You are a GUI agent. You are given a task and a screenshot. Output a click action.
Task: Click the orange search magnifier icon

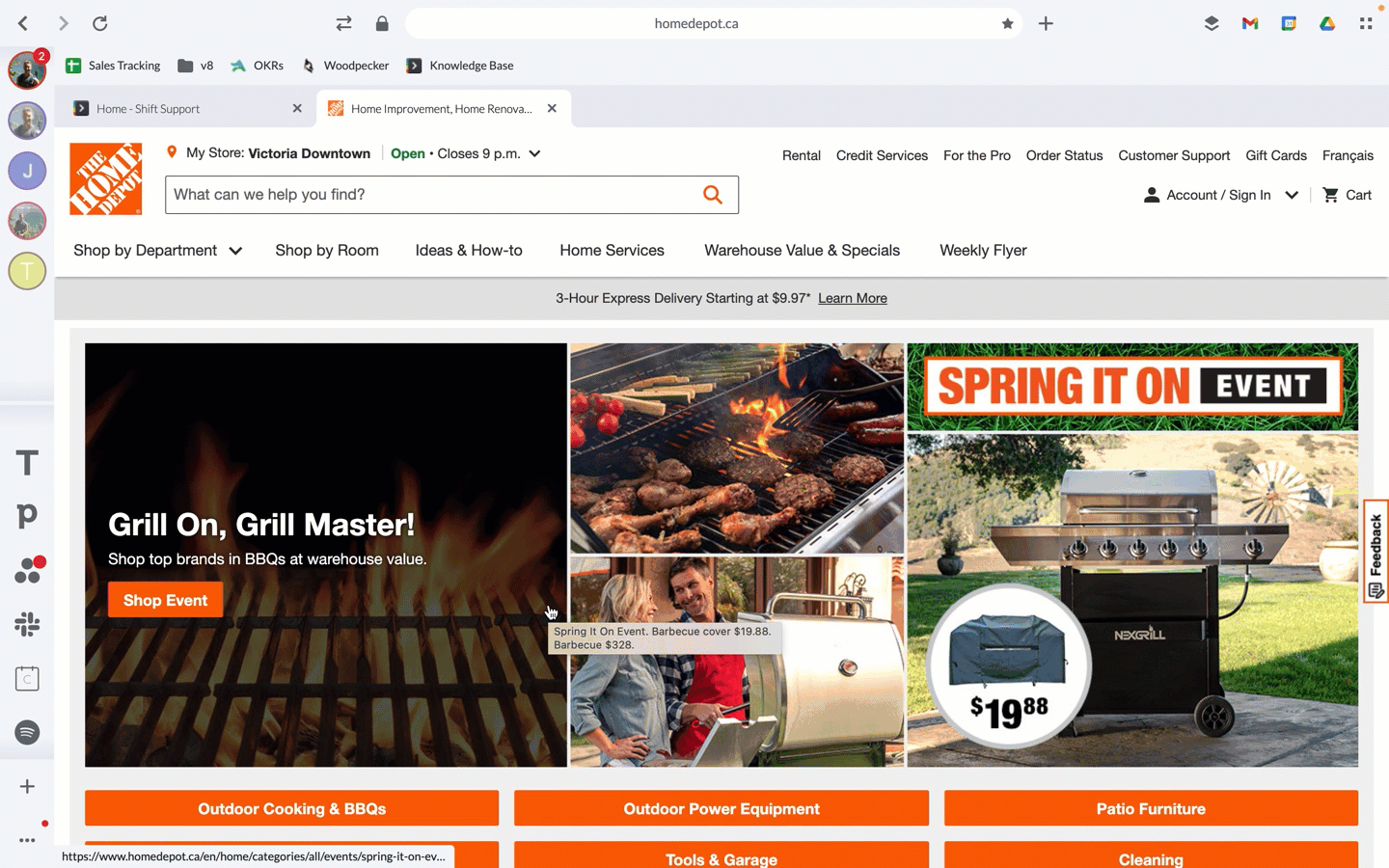point(713,195)
